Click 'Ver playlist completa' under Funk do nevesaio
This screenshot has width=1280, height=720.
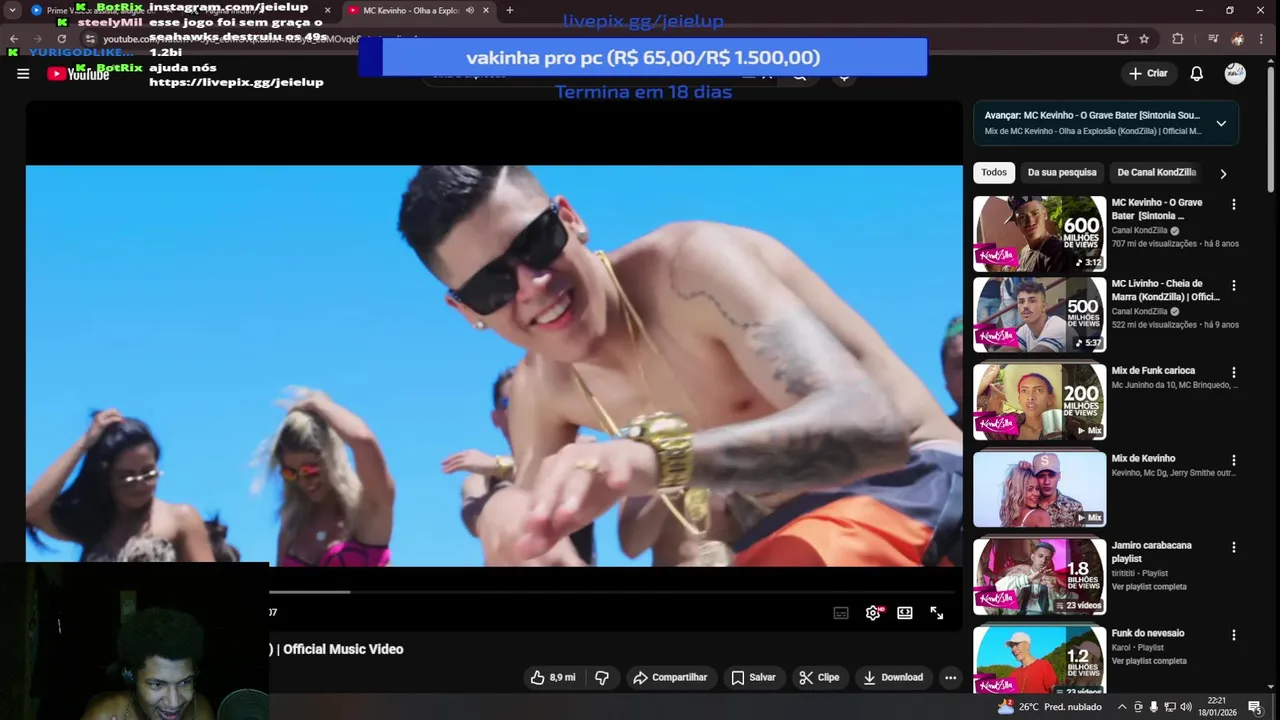(1149, 661)
